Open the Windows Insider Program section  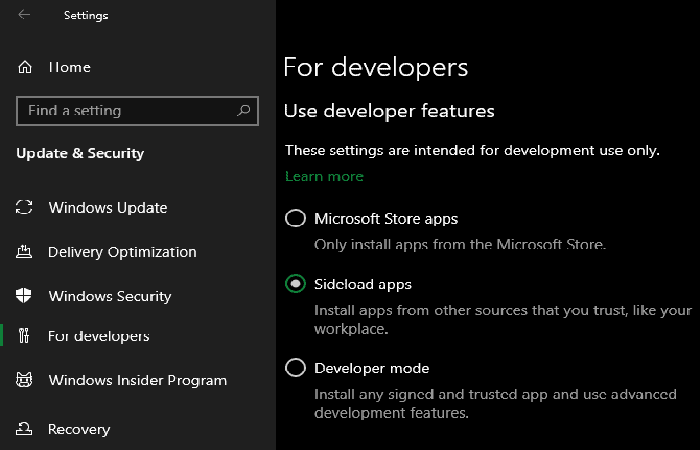[138, 380]
